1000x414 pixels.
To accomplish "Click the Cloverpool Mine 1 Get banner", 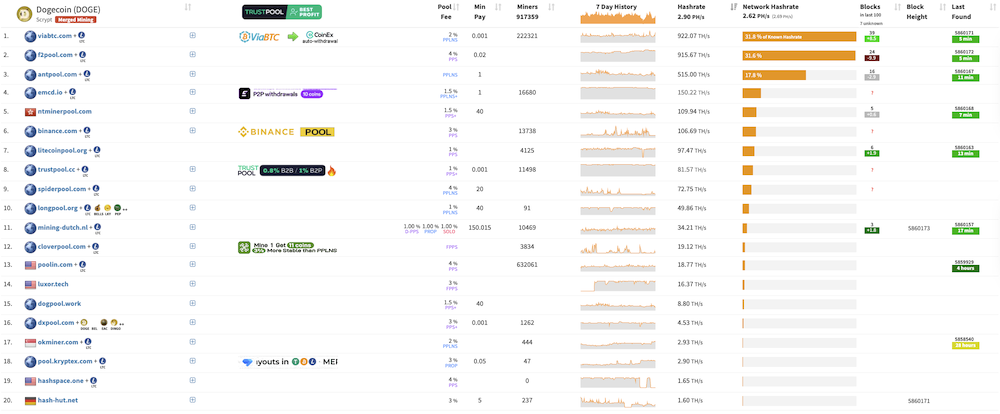I will 287,247.
